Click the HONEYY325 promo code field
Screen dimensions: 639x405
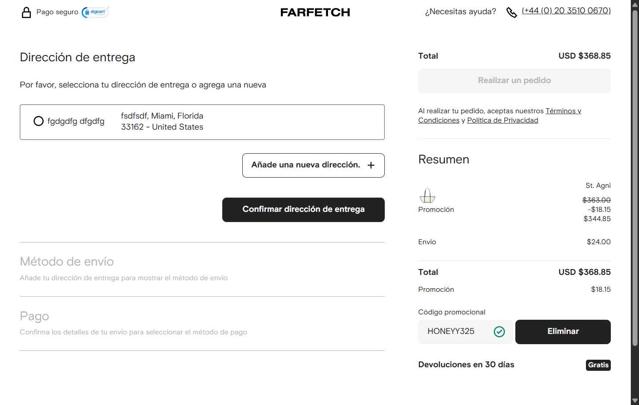pos(455,331)
